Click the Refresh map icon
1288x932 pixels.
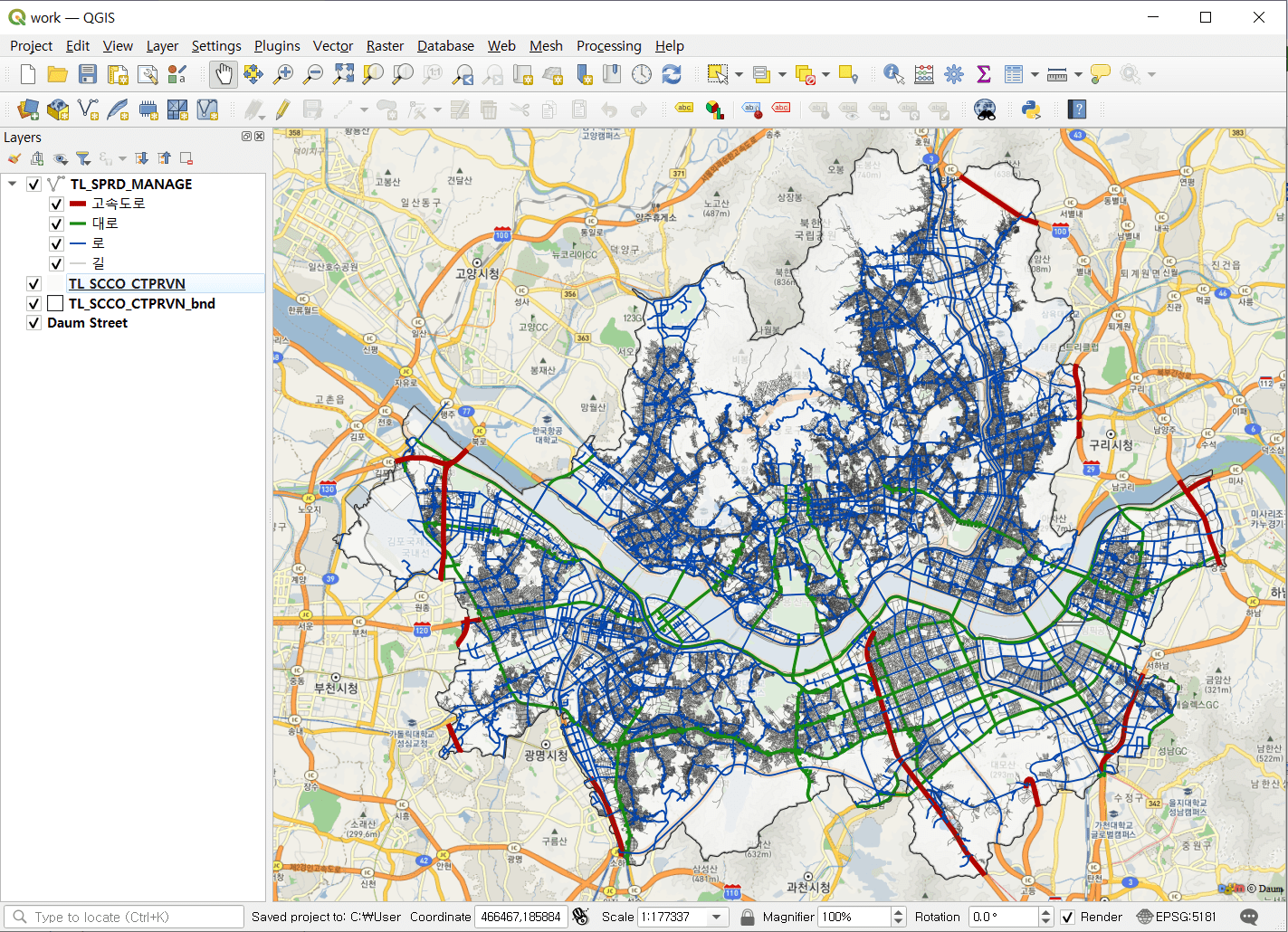click(671, 74)
